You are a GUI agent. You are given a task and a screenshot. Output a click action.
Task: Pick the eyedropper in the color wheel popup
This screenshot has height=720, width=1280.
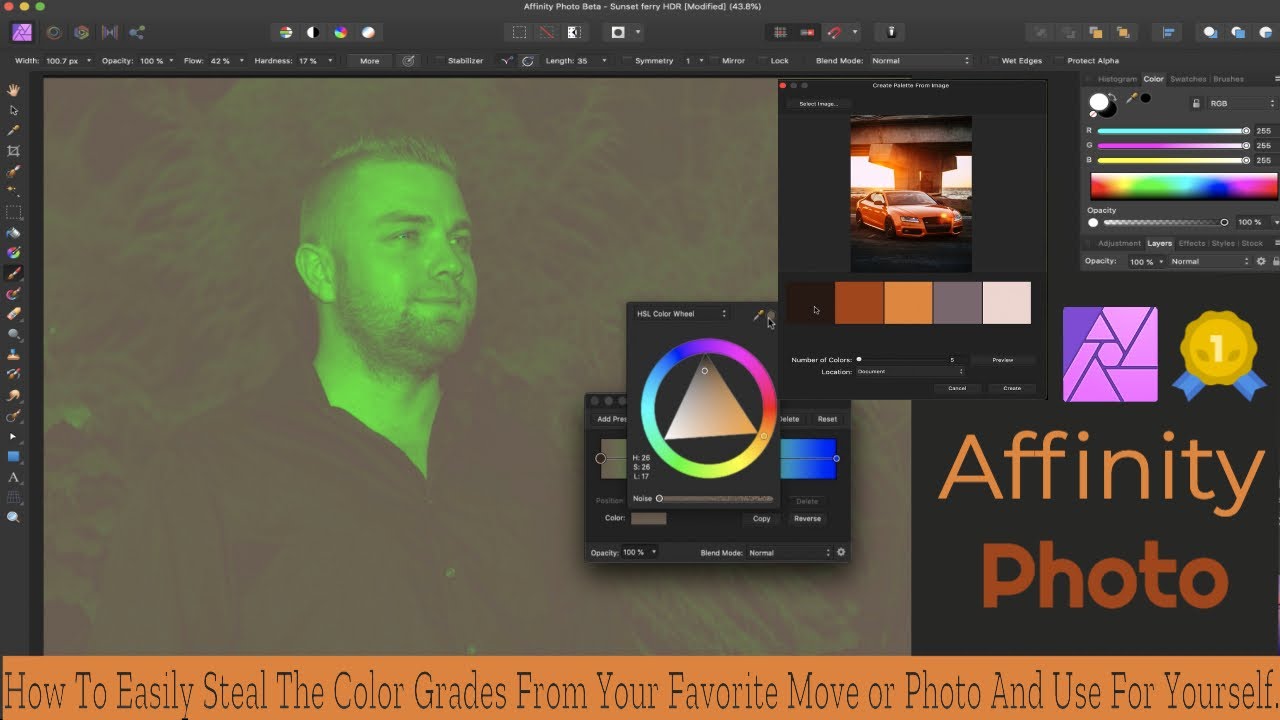click(758, 315)
